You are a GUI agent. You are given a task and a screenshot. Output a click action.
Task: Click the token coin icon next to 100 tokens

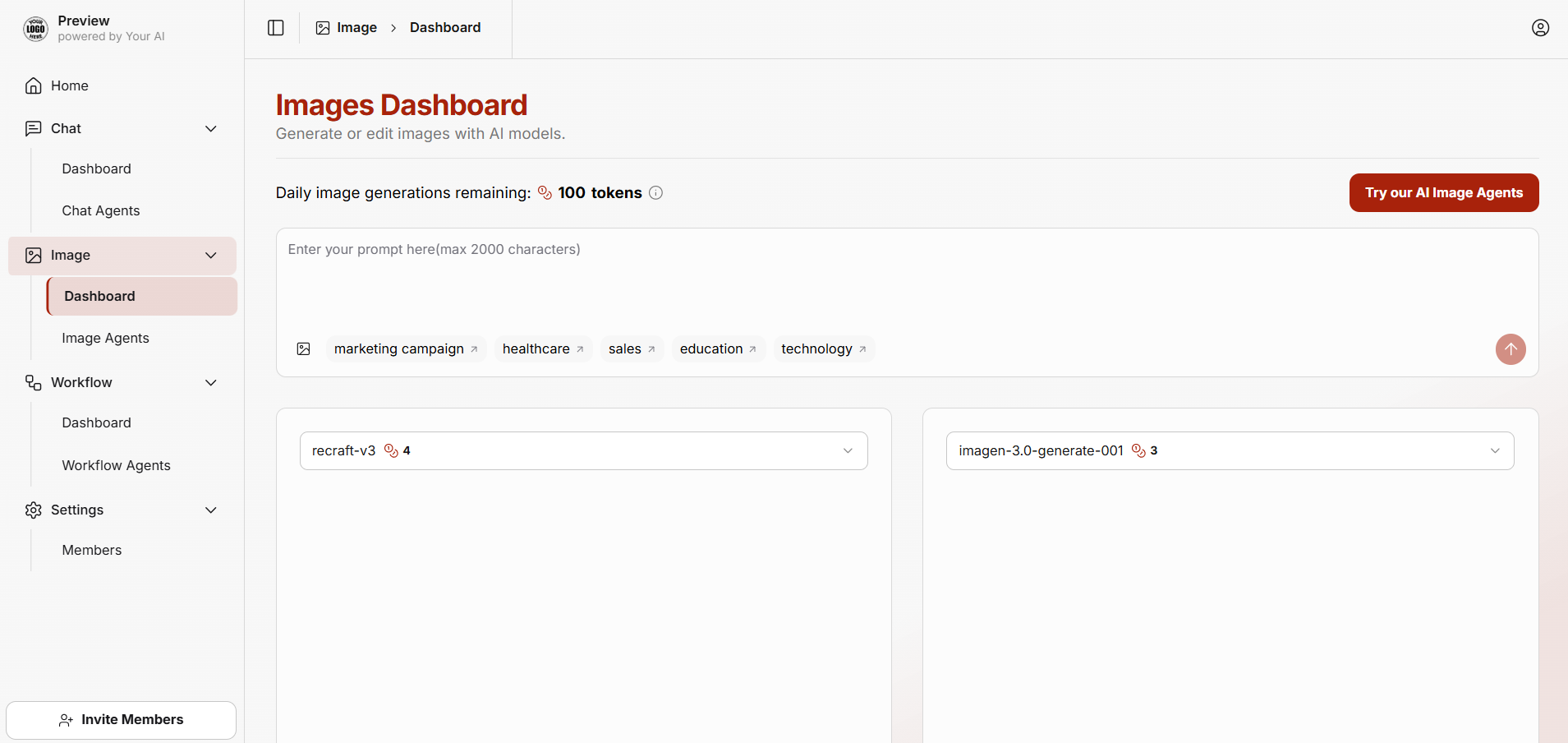(x=545, y=193)
